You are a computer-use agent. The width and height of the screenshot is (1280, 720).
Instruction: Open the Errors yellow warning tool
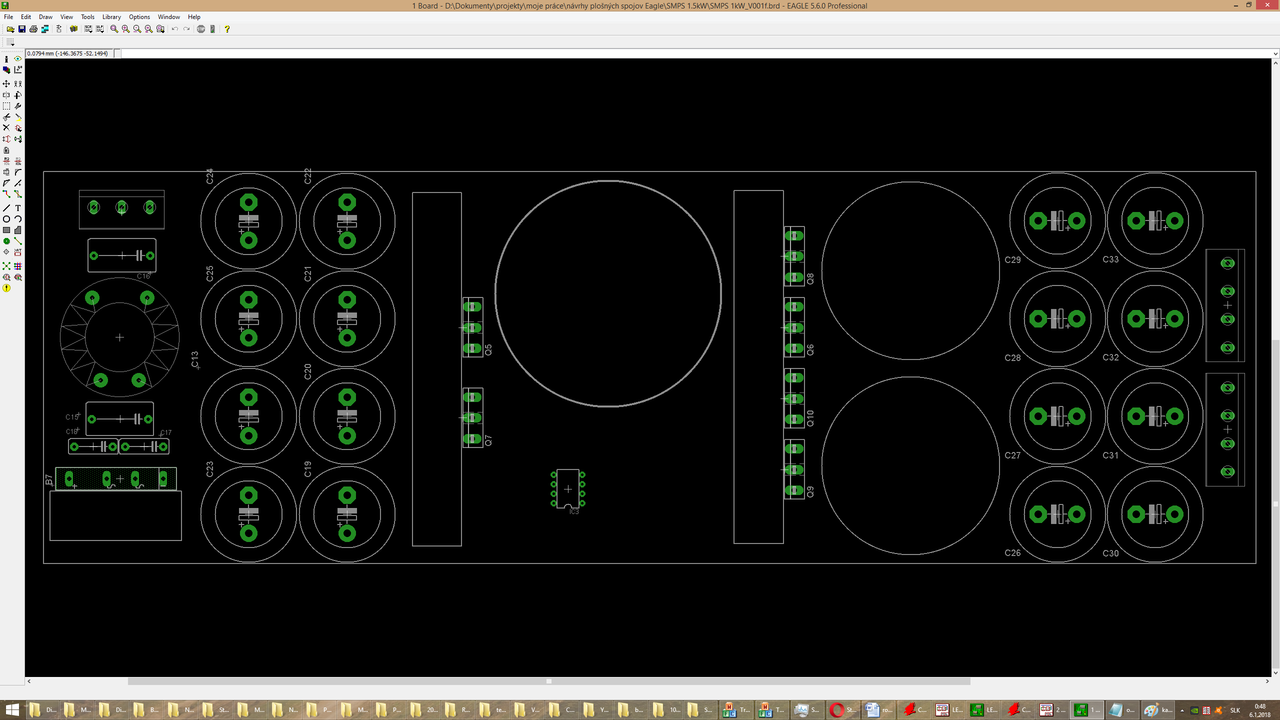tap(7, 288)
